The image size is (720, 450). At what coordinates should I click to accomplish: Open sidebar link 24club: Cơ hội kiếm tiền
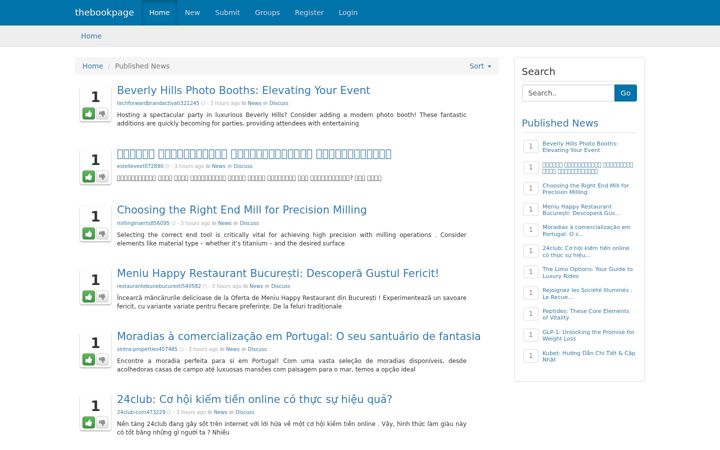click(586, 252)
